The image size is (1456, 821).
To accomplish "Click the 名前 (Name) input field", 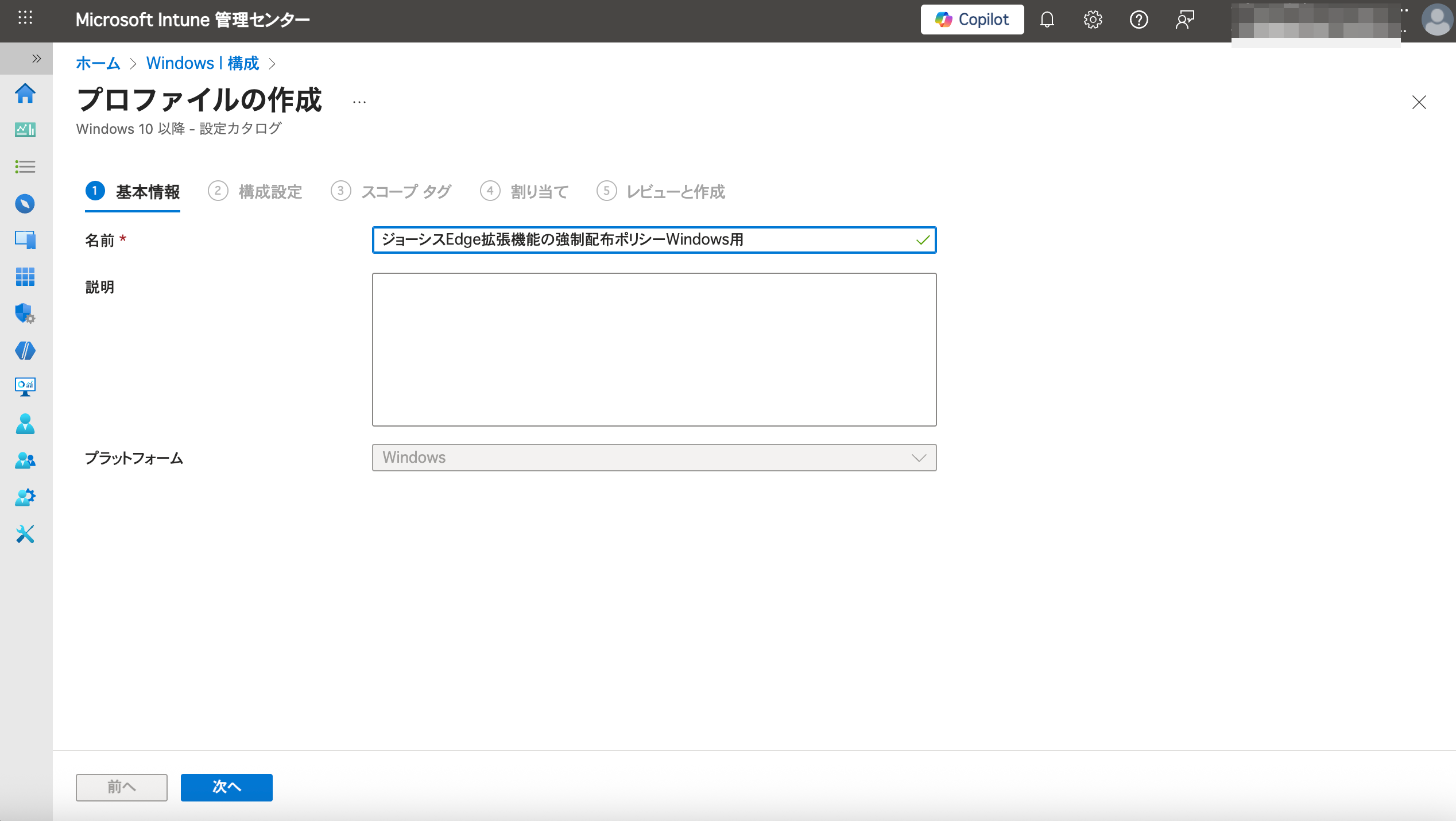I will pyautogui.click(x=643, y=240).
